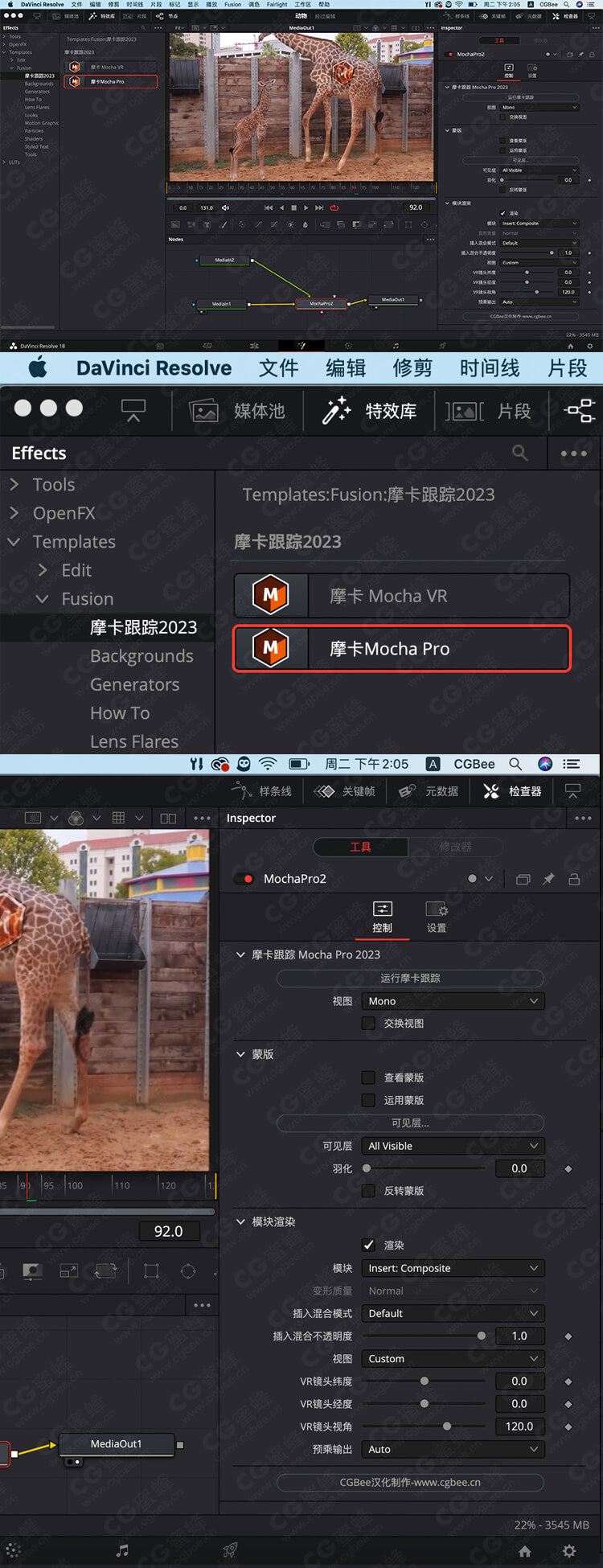
Task: Click the monitor icon left of enlarged 媒体池
Action: pos(133,411)
